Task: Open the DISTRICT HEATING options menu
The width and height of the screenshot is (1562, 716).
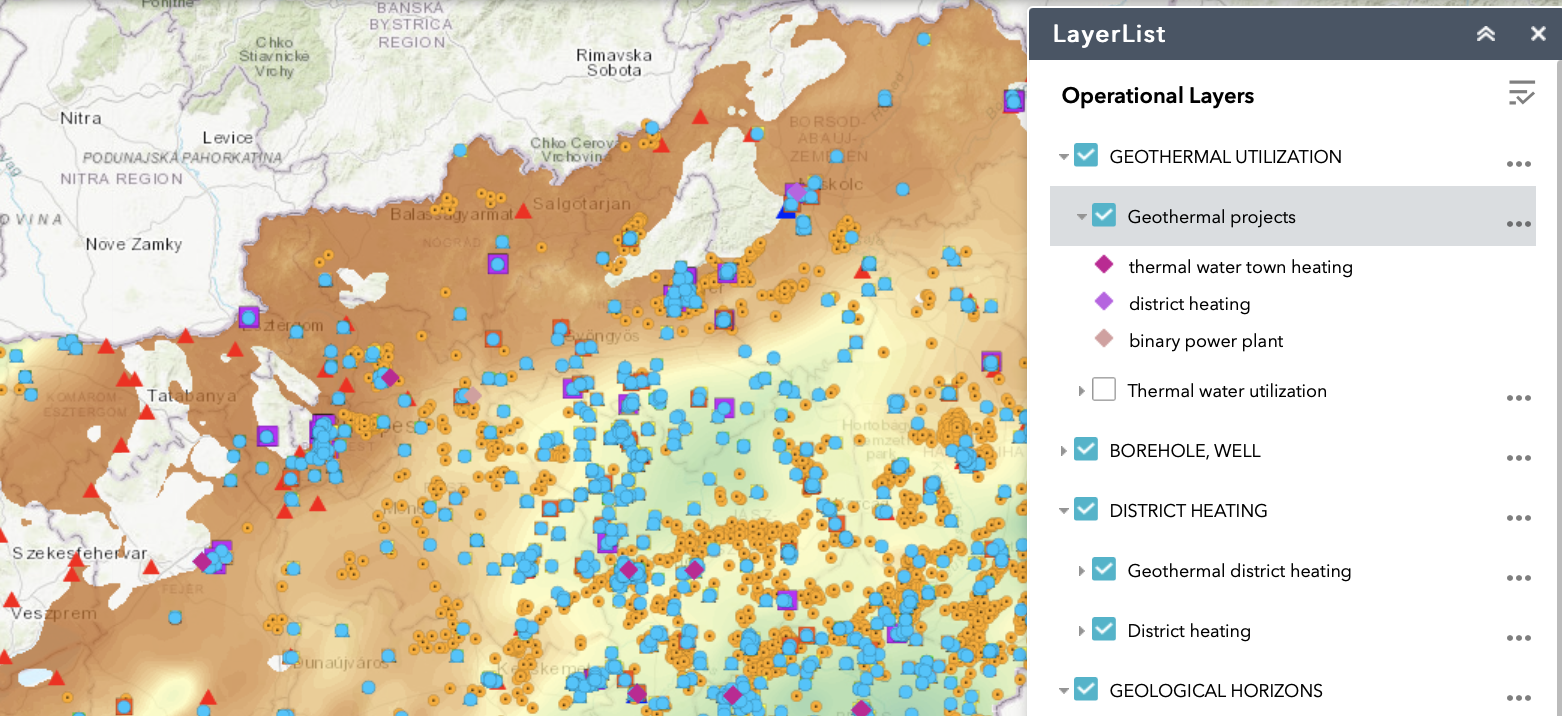Action: (x=1518, y=518)
